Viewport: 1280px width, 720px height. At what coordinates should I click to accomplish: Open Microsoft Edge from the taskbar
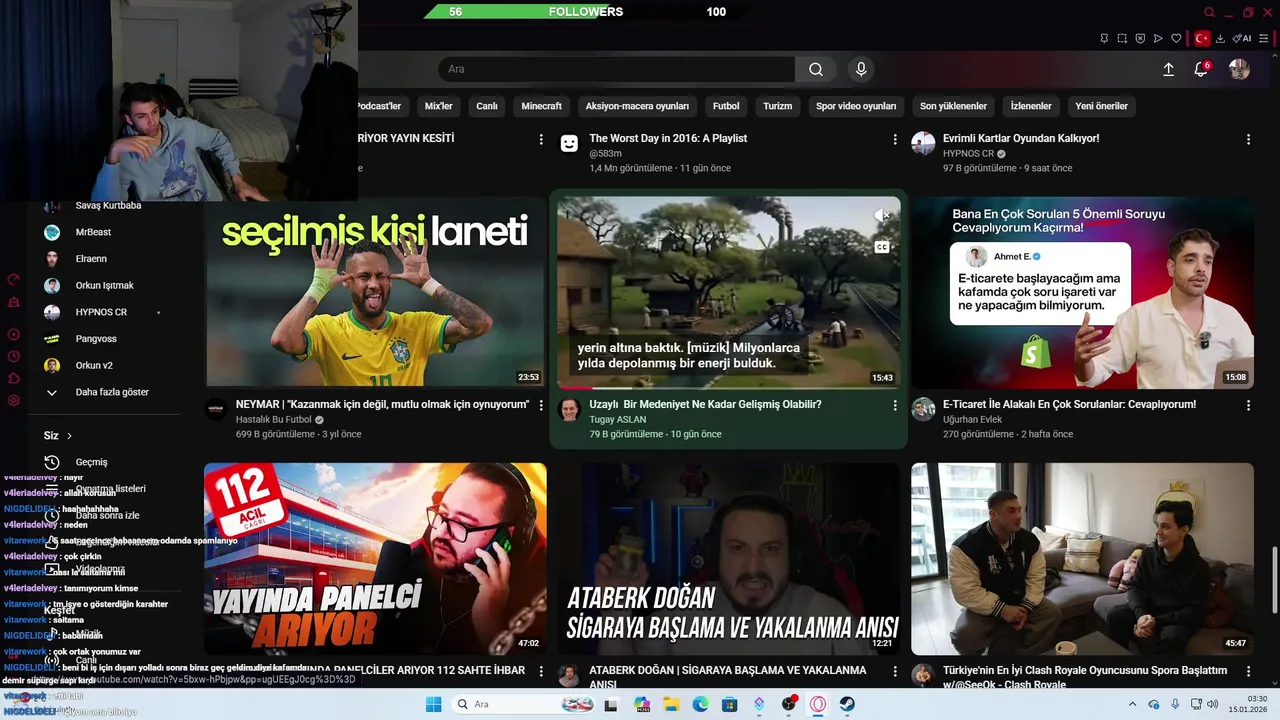click(x=701, y=704)
